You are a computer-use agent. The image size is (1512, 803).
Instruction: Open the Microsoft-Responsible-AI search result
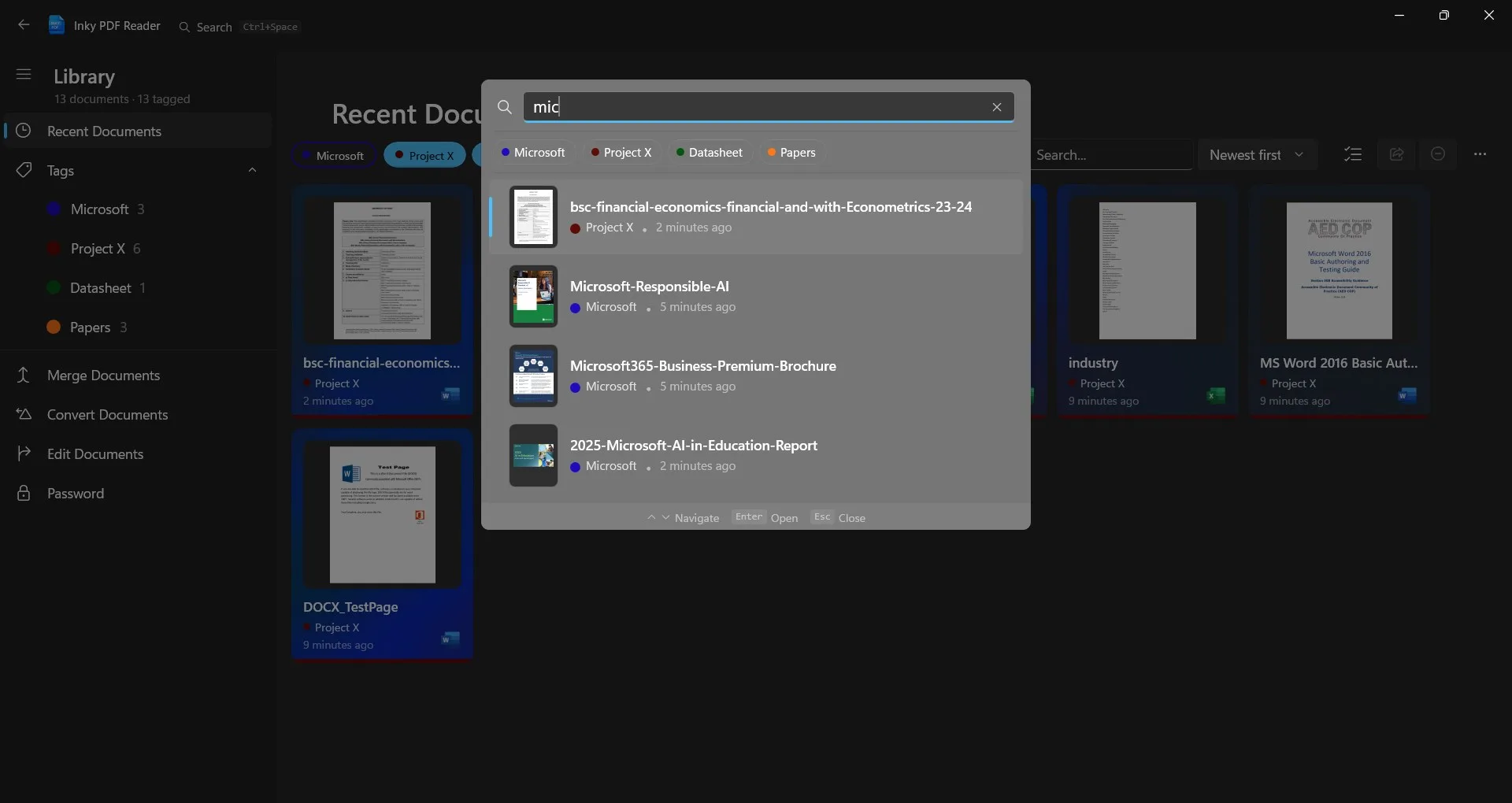756,297
